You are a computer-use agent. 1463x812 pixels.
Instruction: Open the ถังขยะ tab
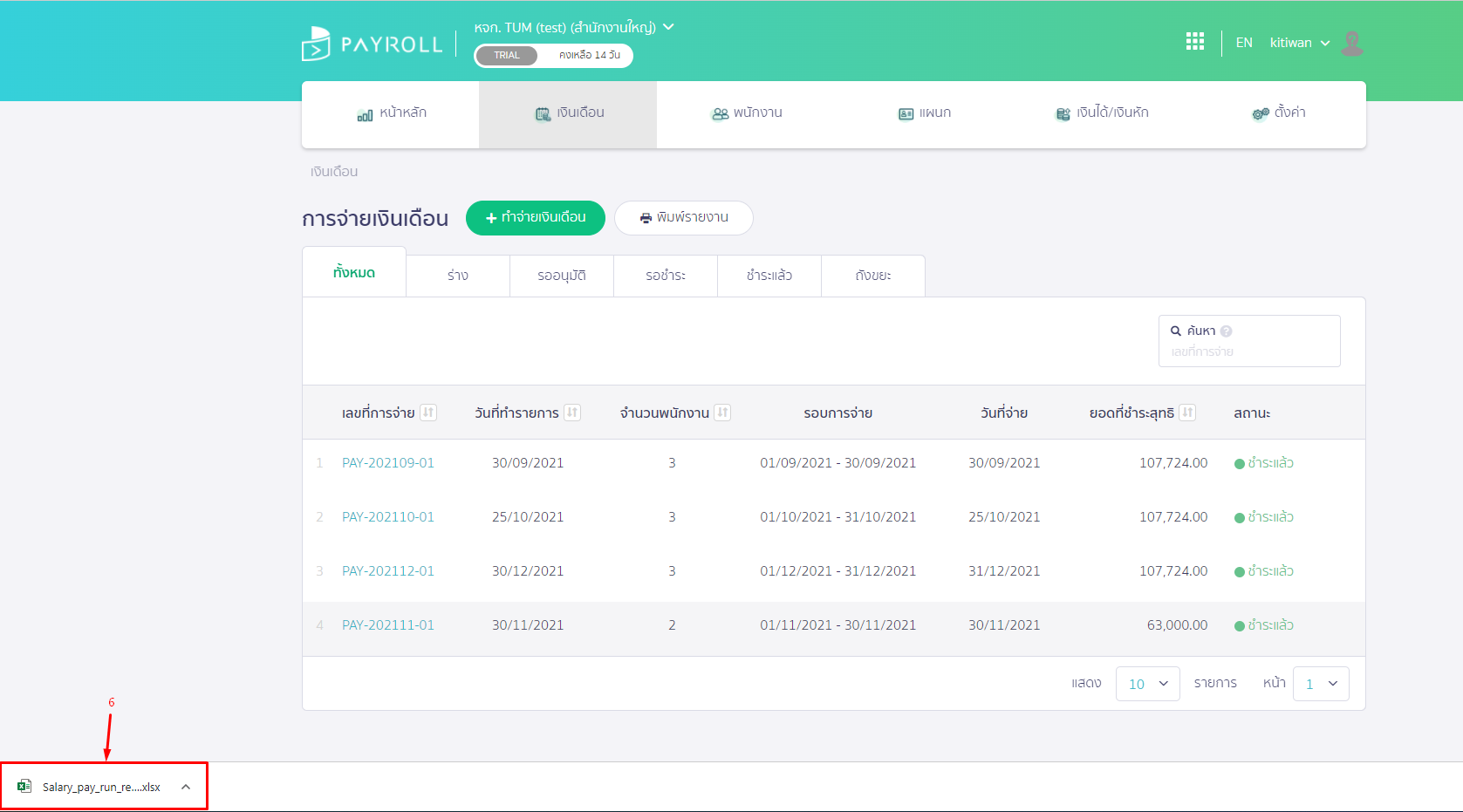[872, 275]
